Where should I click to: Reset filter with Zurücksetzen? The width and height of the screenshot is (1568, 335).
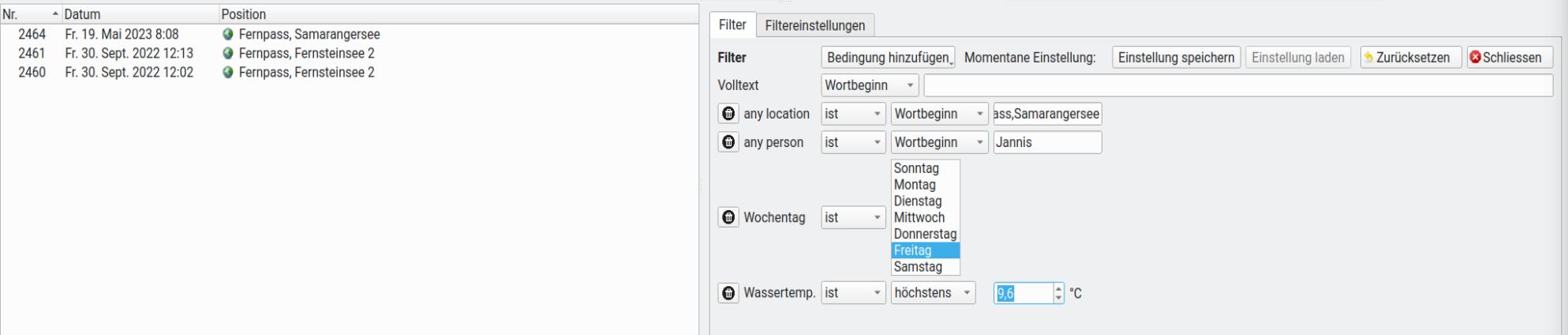pos(1410,58)
